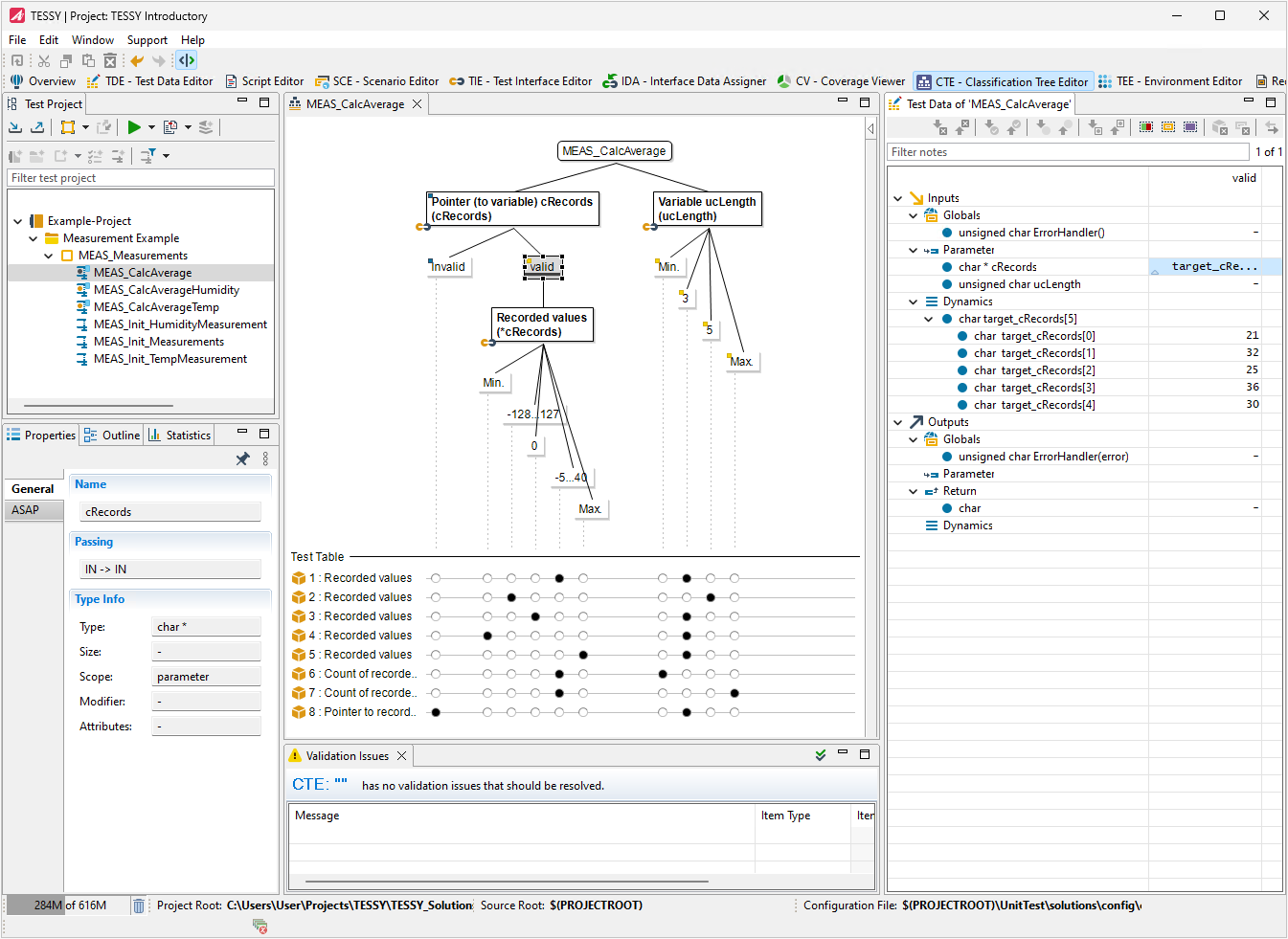Click the red-green dashed-rectangle icon in Test Data toolbar
Image resolution: width=1288 pixels, height=939 pixels.
pos(1146,127)
